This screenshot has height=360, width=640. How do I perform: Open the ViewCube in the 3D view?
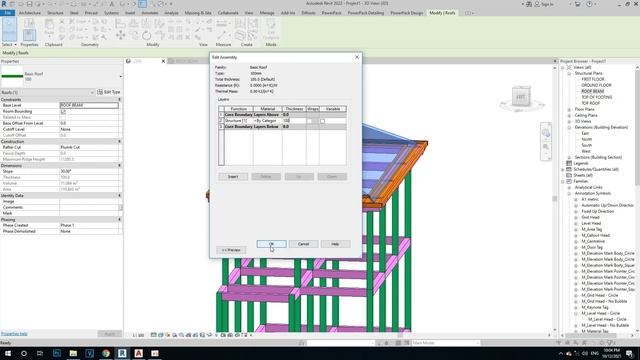coord(521,97)
